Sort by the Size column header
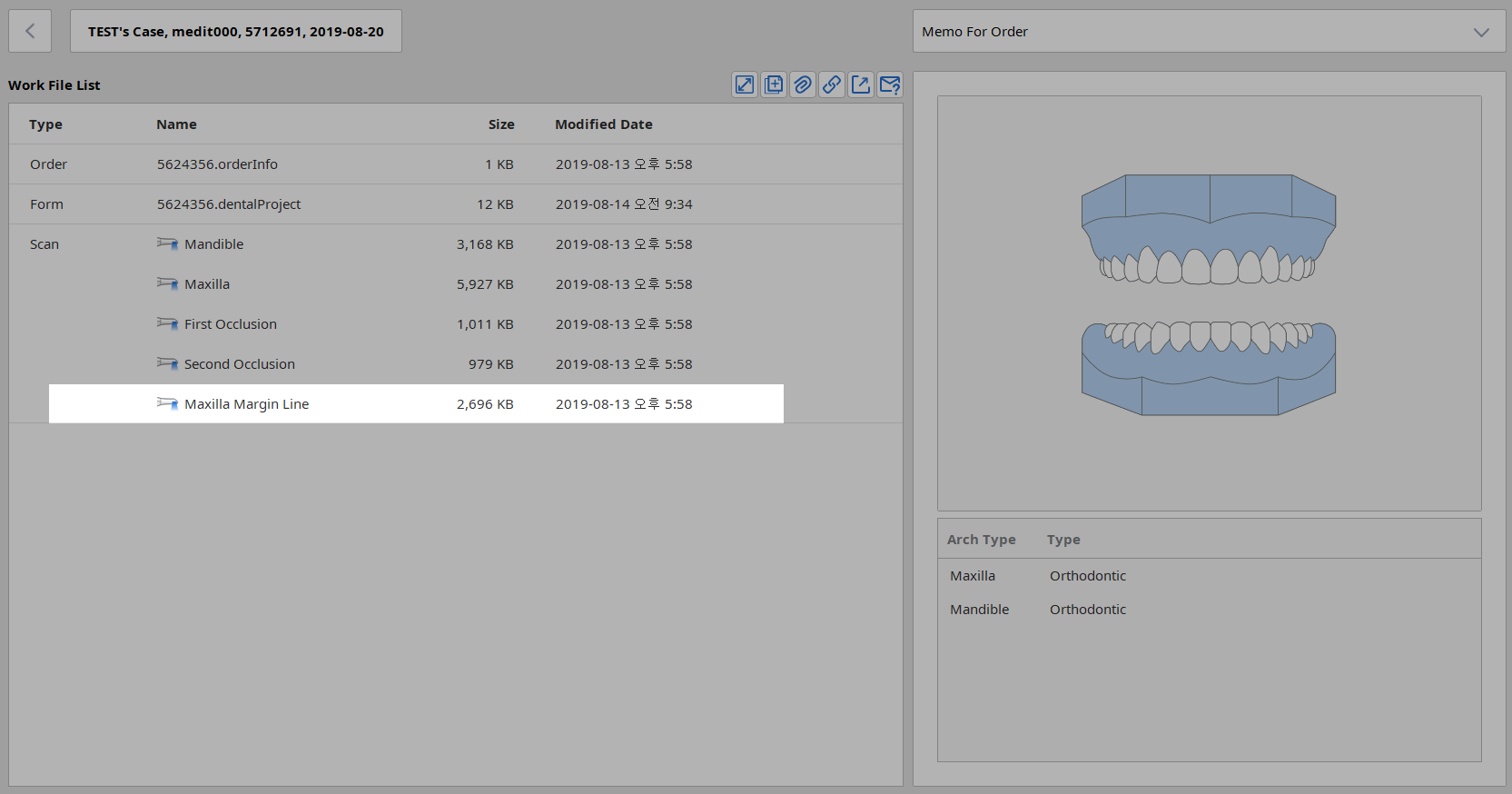The height and width of the screenshot is (794, 1512). 501,124
